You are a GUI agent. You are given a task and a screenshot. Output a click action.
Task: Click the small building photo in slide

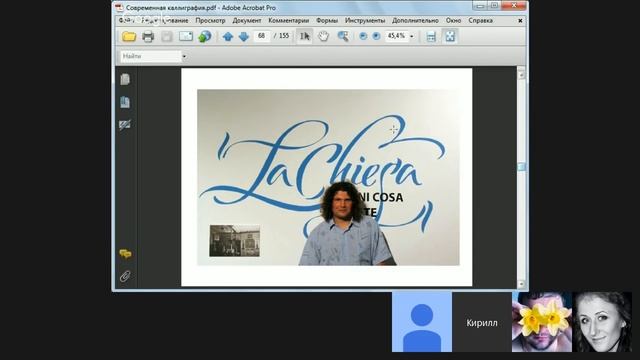point(235,241)
